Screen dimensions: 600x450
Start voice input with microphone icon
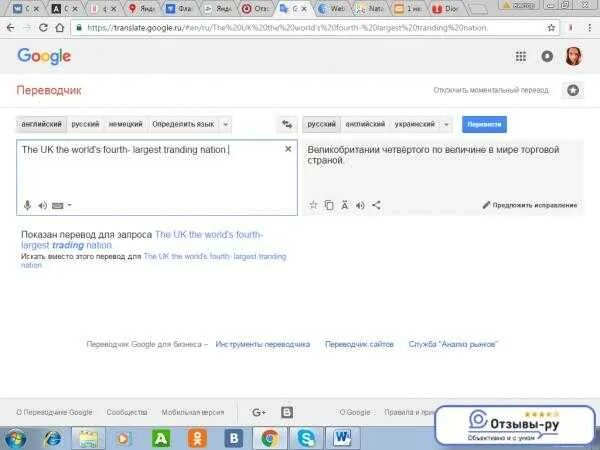[x=27, y=205]
